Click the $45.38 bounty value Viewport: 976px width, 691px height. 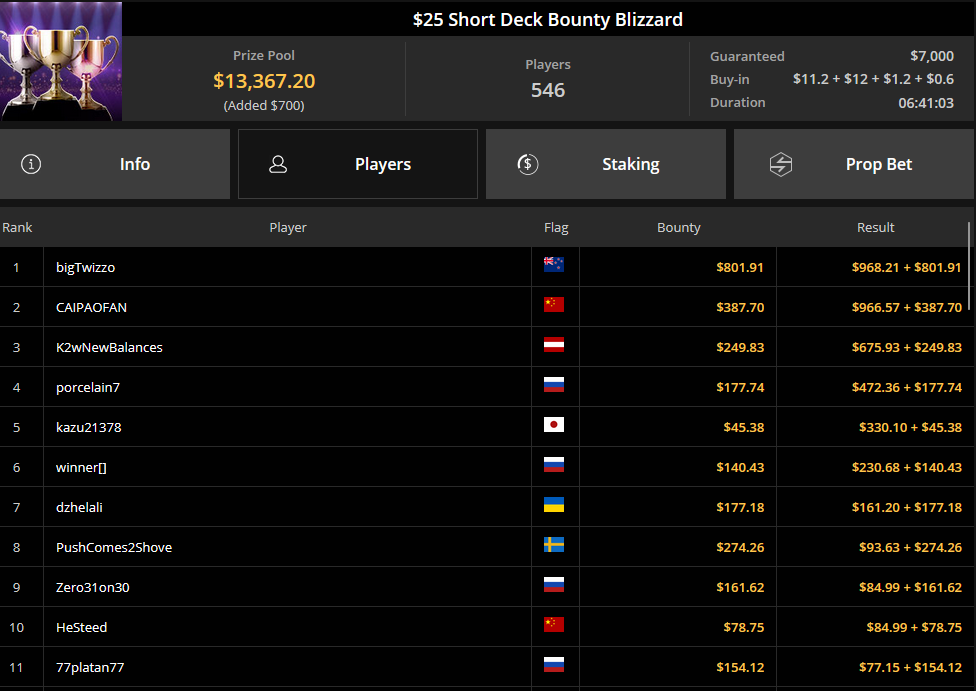pos(743,427)
